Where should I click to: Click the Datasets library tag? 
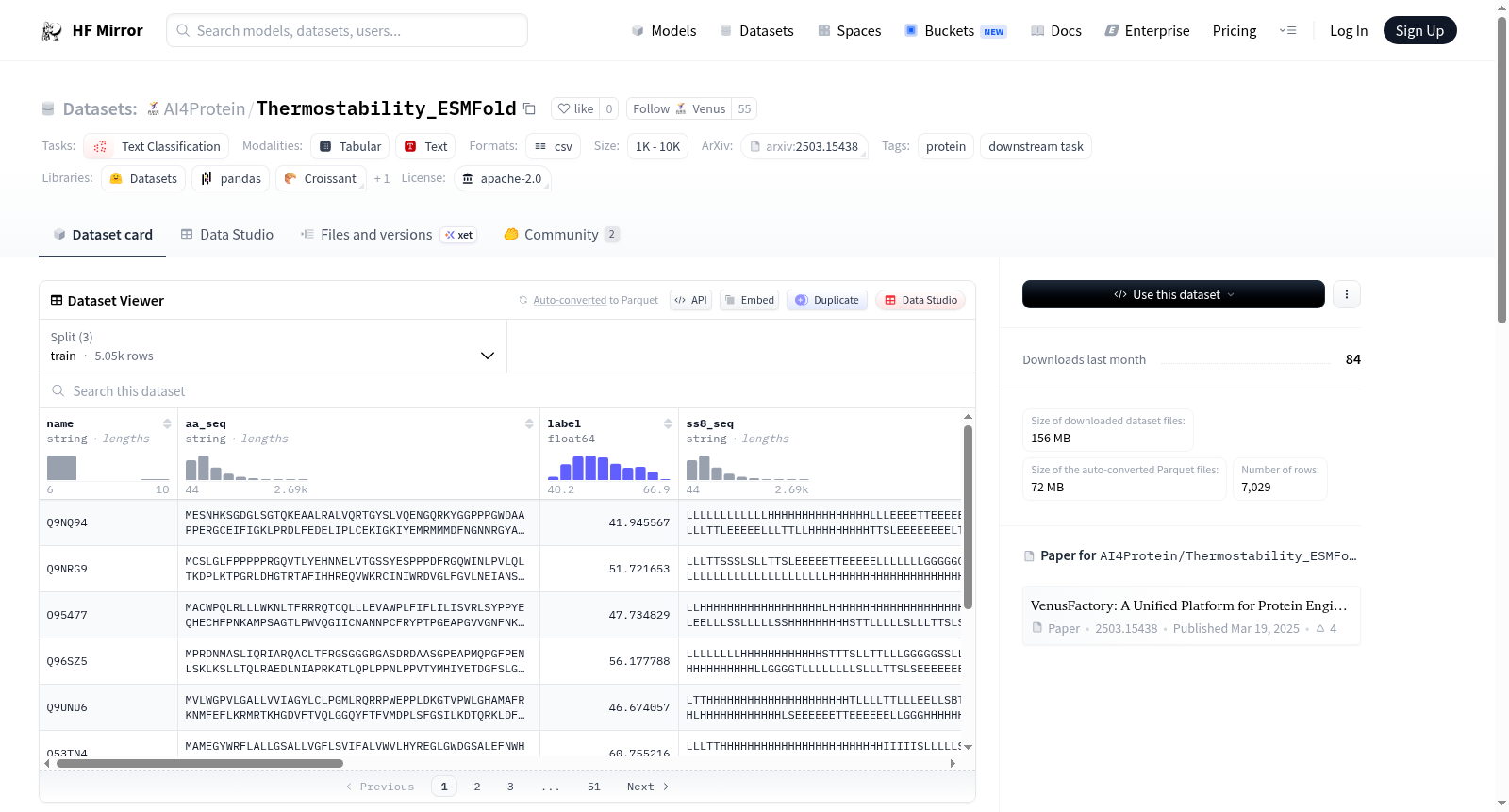[x=143, y=179]
